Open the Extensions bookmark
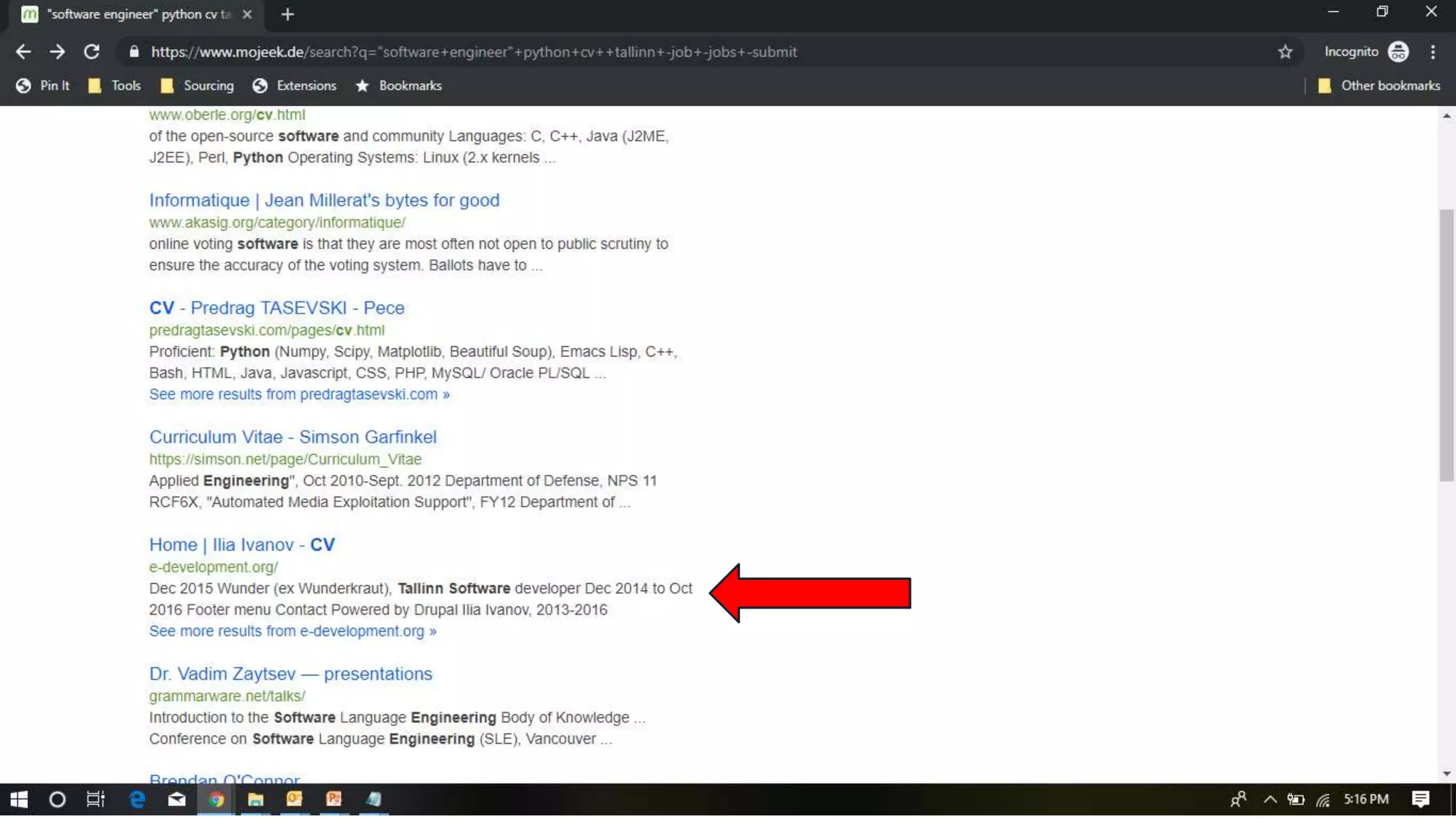The height and width of the screenshot is (819, 1456). coord(294,85)
